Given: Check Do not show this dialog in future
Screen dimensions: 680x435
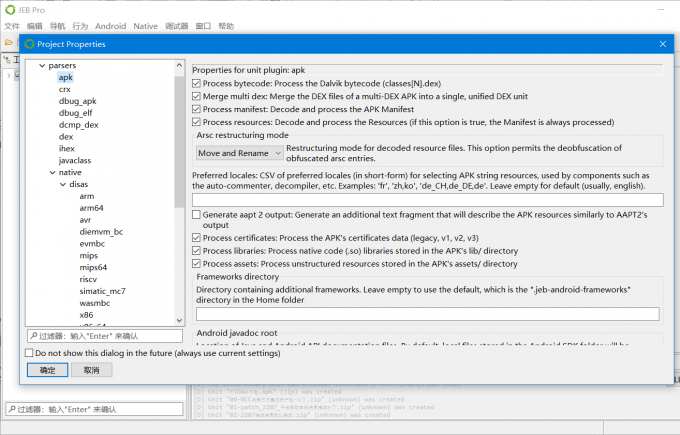Looking at the screenshot, I should [x=29, y=353].
